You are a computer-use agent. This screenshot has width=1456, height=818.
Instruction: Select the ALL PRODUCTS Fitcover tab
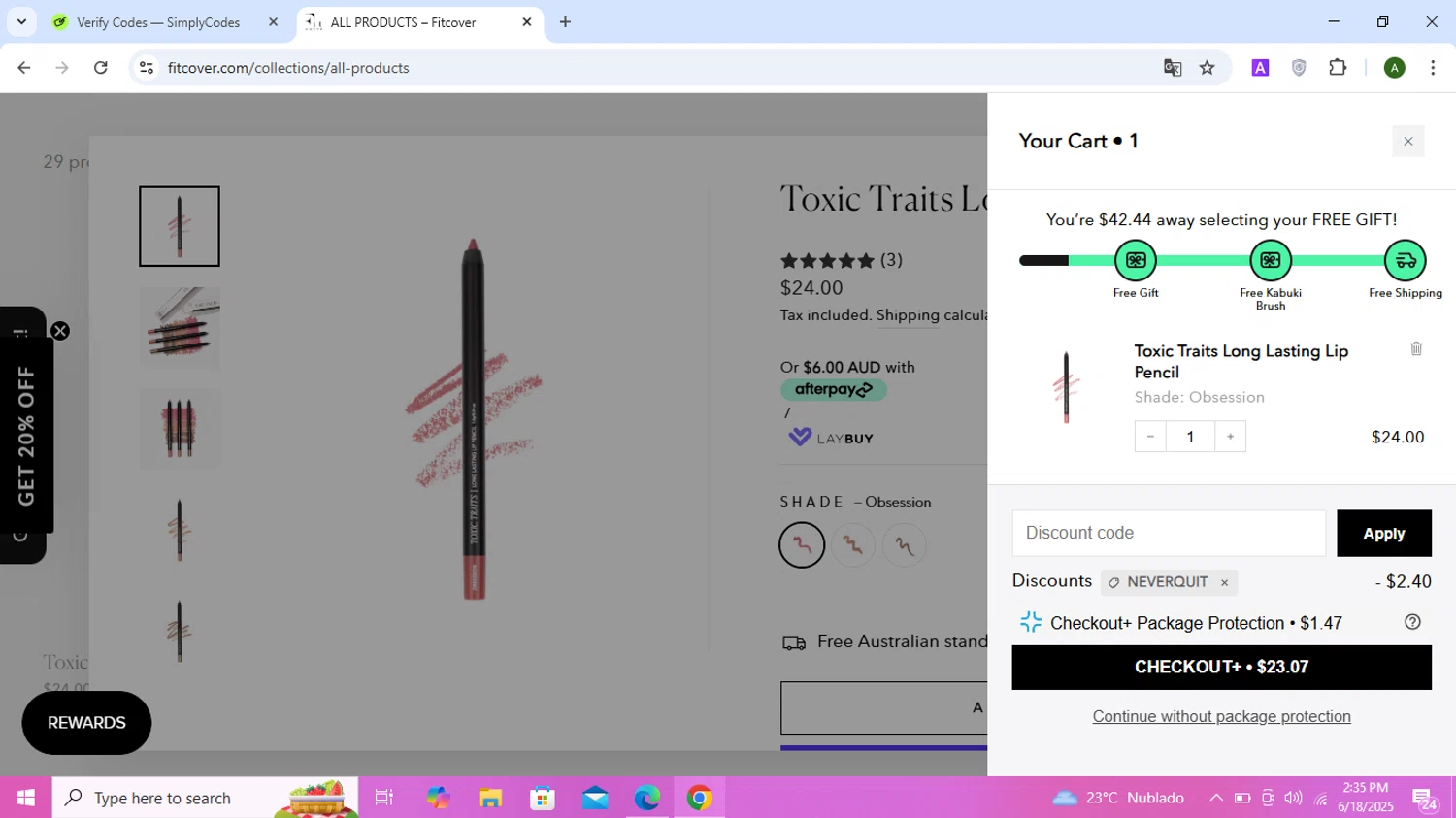403,22
